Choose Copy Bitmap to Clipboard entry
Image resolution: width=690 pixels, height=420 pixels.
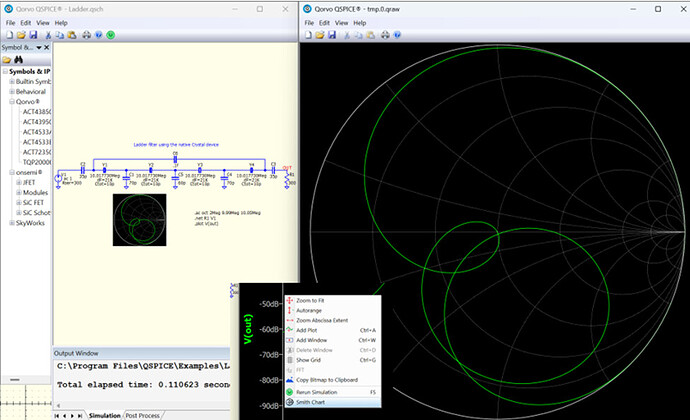(333, 380)
